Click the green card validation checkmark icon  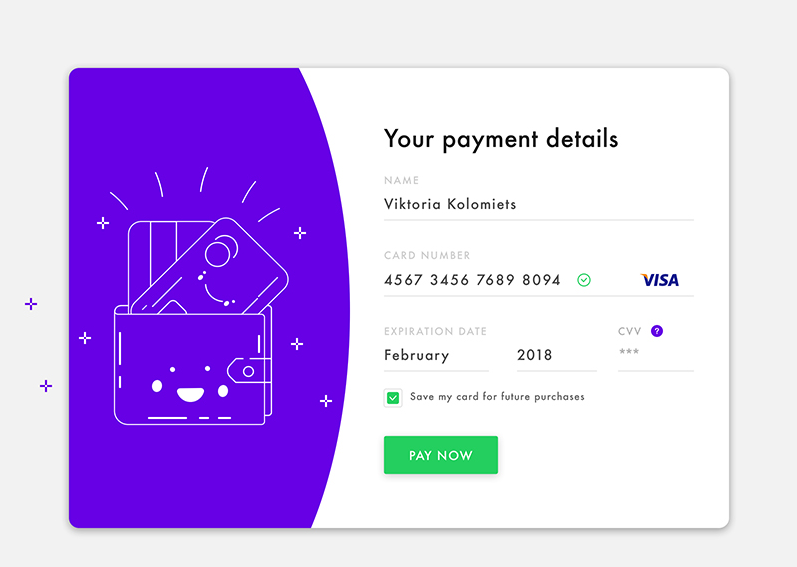584,280
